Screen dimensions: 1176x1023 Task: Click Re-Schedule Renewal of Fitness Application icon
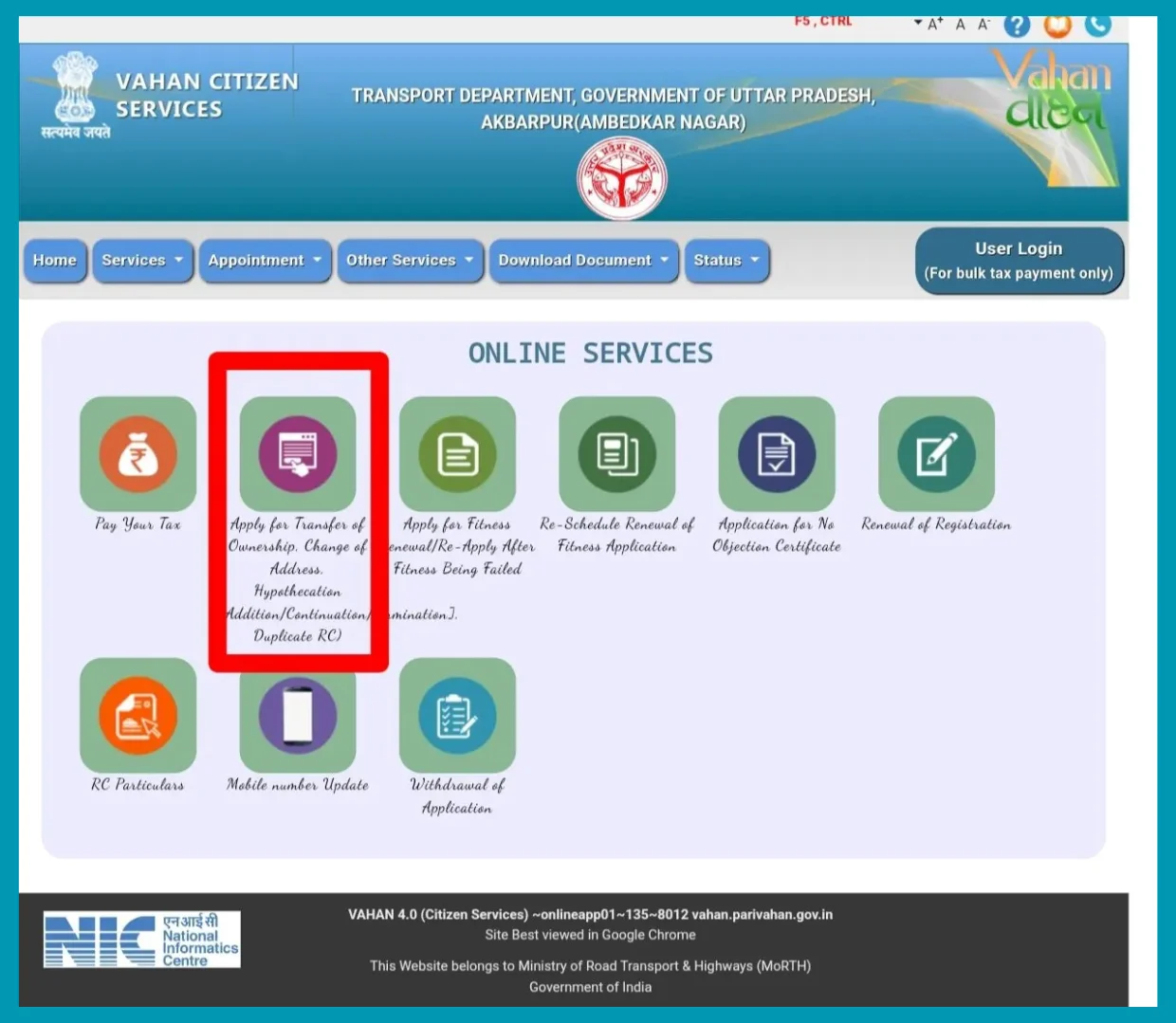(616, 453)
